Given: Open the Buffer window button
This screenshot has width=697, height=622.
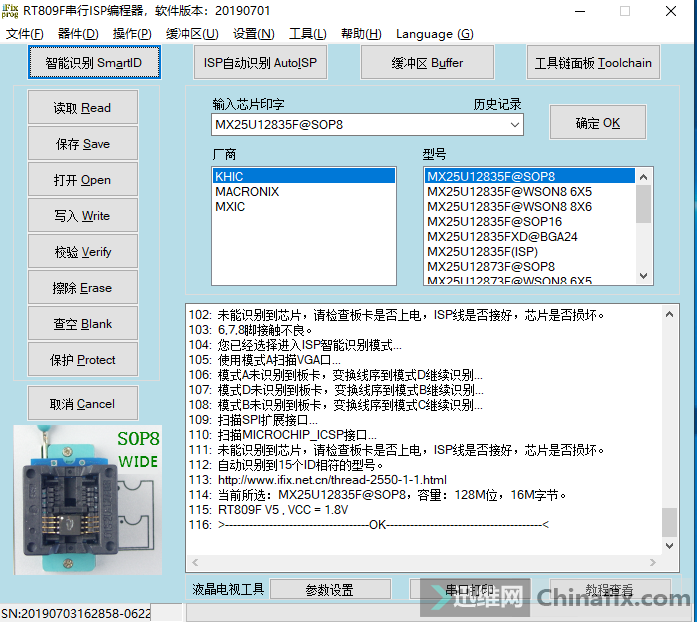Looking at the screenshot, I should (427, 63).
